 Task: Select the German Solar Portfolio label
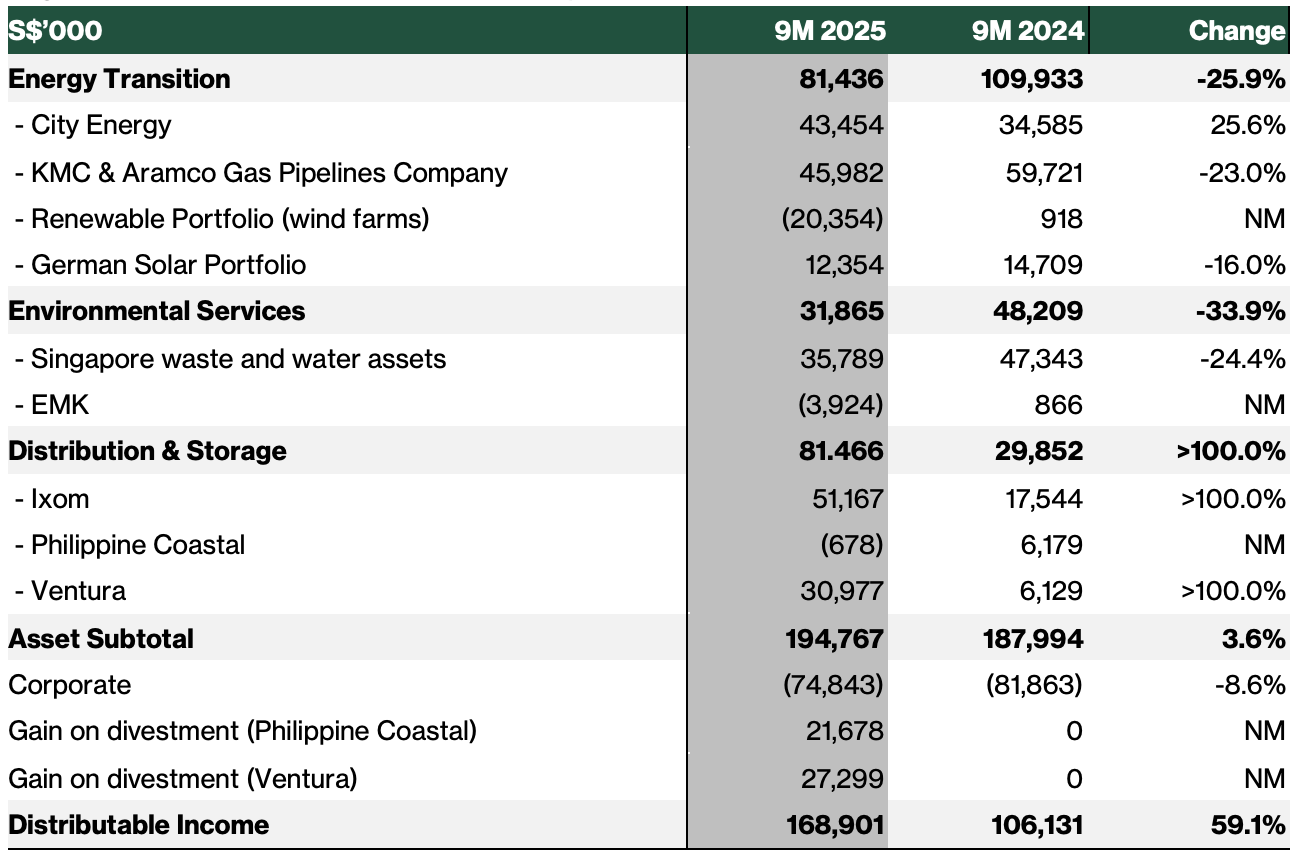point(160,265)
